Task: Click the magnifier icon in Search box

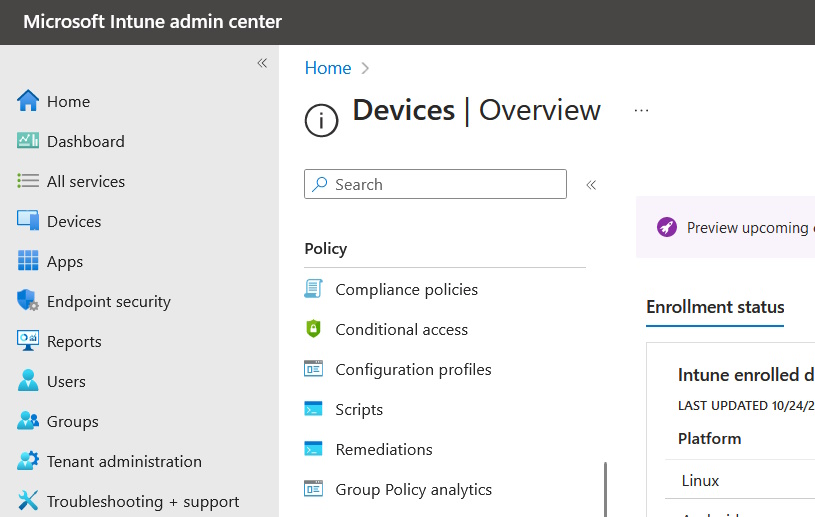Action: click(320, 184)
